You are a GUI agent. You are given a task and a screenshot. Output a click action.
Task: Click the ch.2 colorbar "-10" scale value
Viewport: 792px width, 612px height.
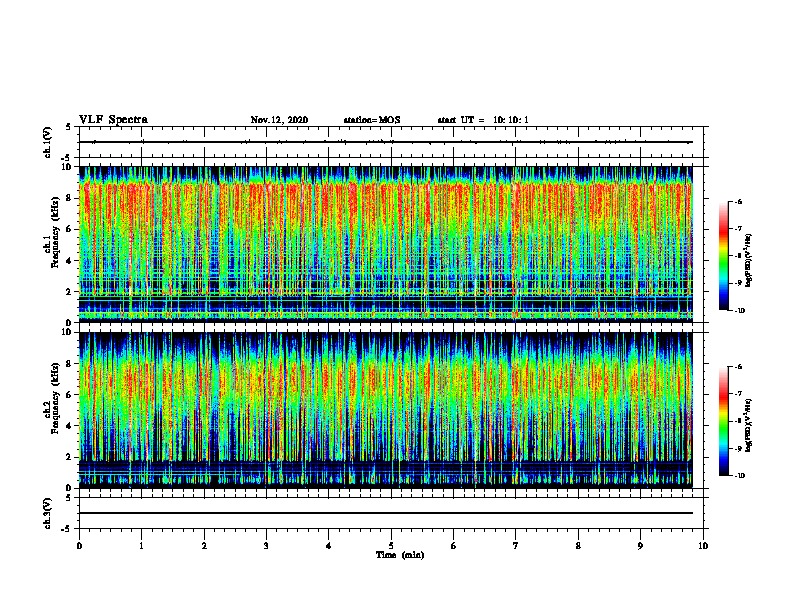click(x=739, y=476)
